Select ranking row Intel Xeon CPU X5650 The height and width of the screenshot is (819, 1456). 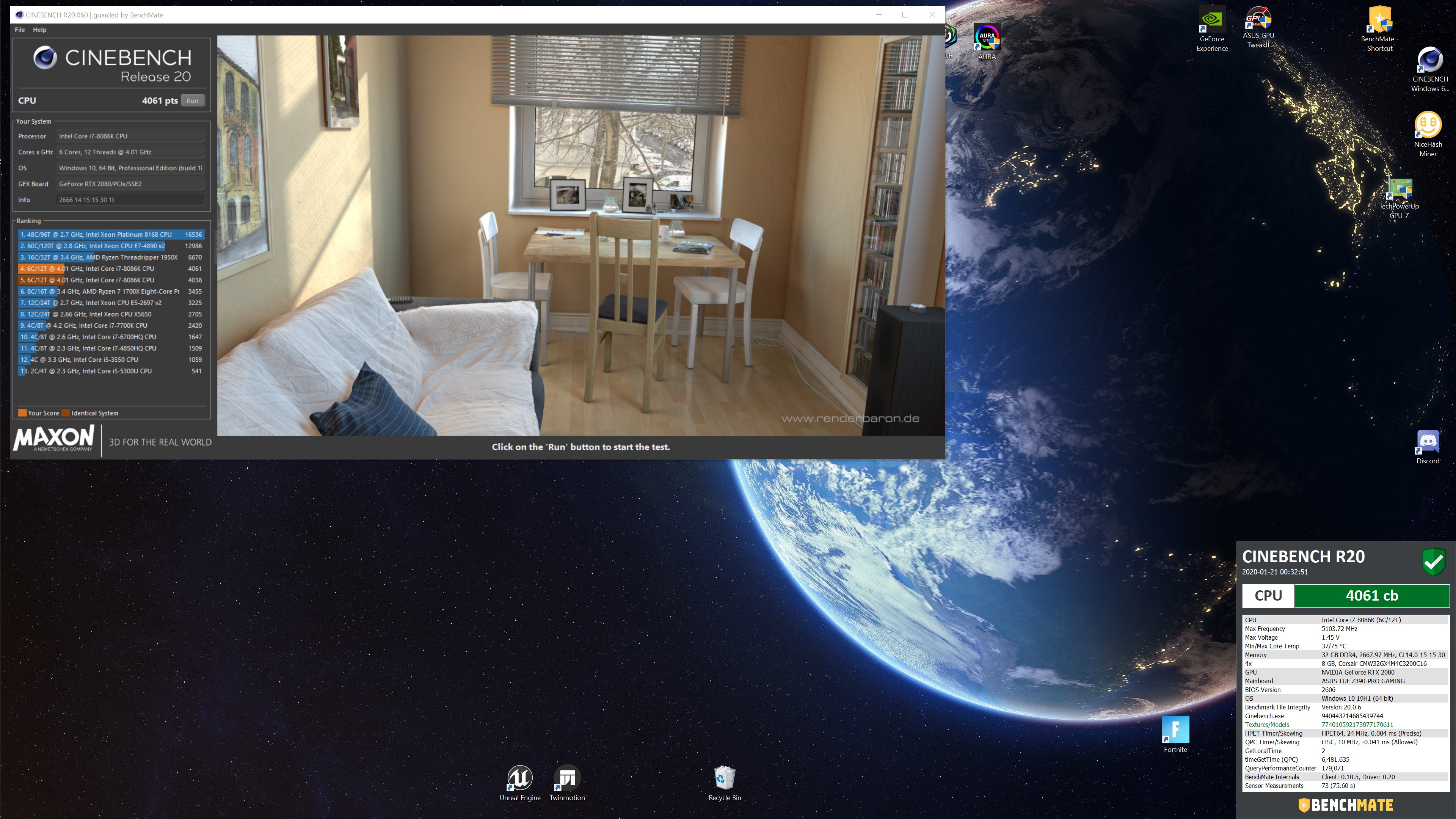pyautogui.click(x=111, y=314)
